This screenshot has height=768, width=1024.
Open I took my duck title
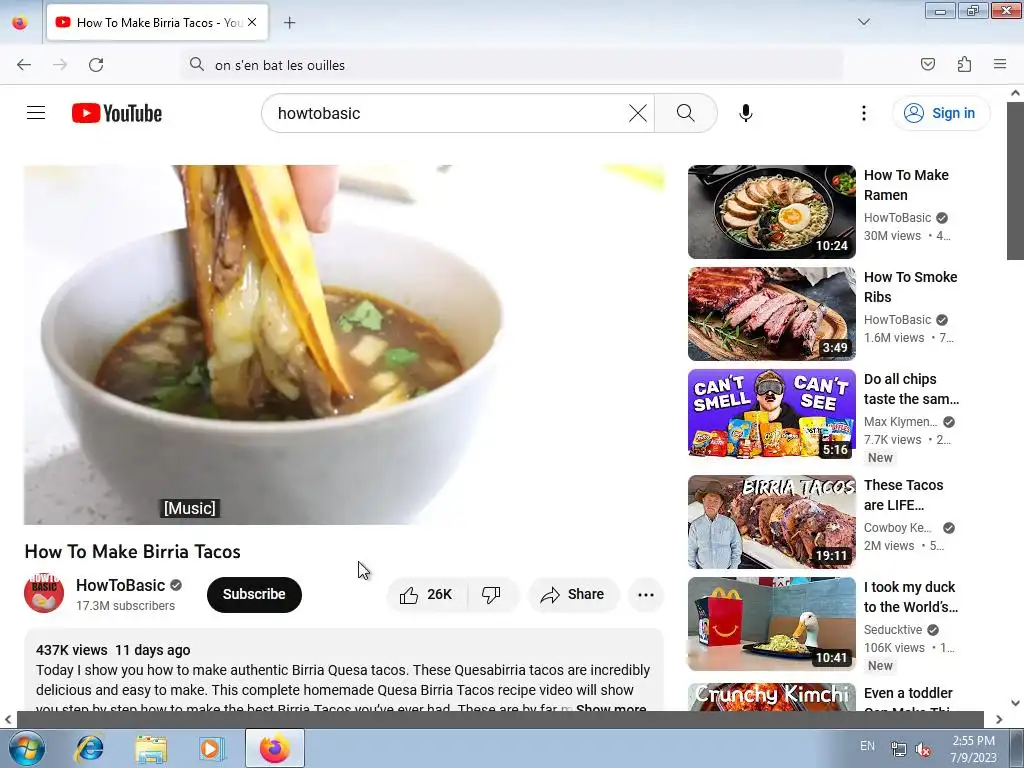910,597
